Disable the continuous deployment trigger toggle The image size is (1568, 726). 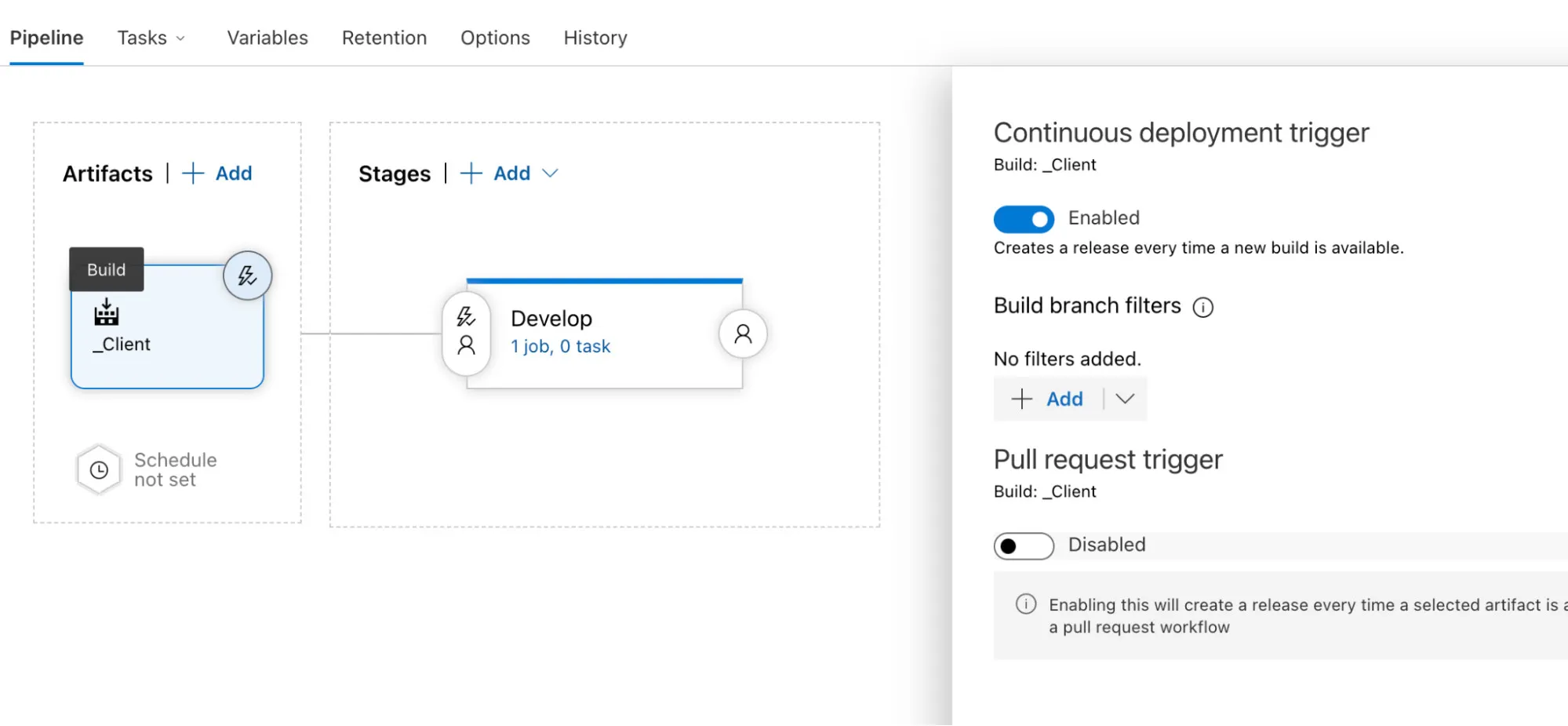pos(1023,219)
